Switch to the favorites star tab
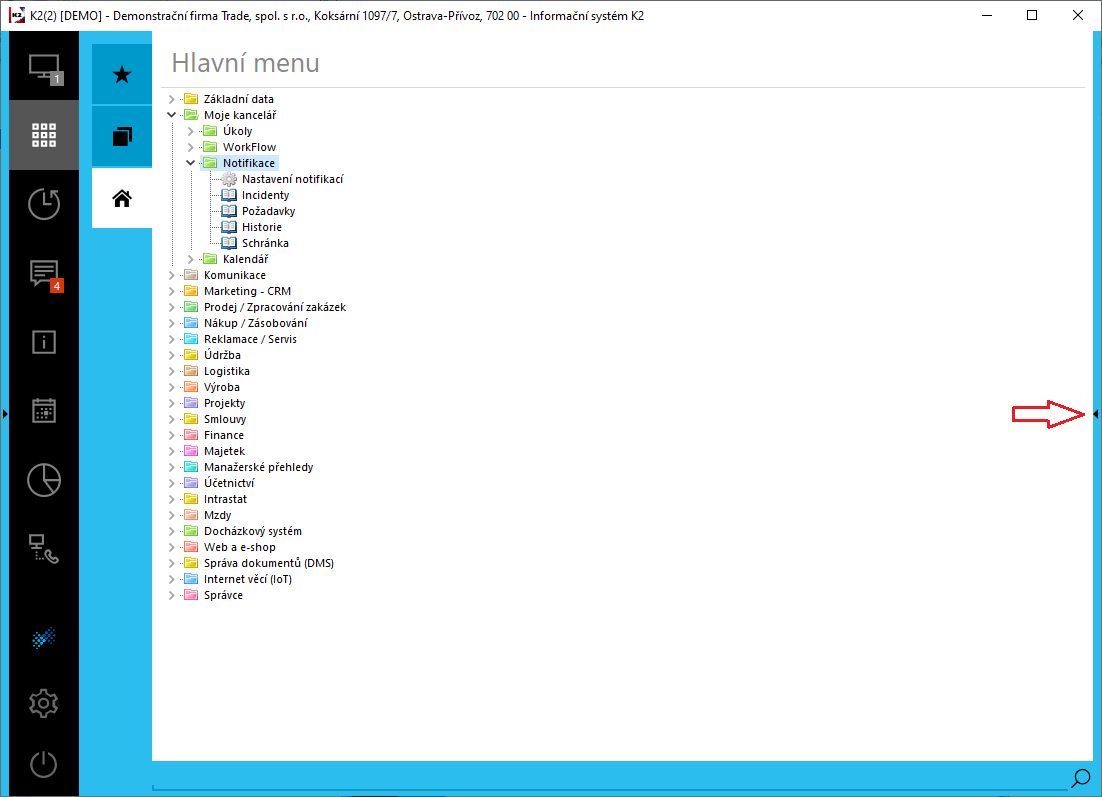1102x797 pixels. 122,74
